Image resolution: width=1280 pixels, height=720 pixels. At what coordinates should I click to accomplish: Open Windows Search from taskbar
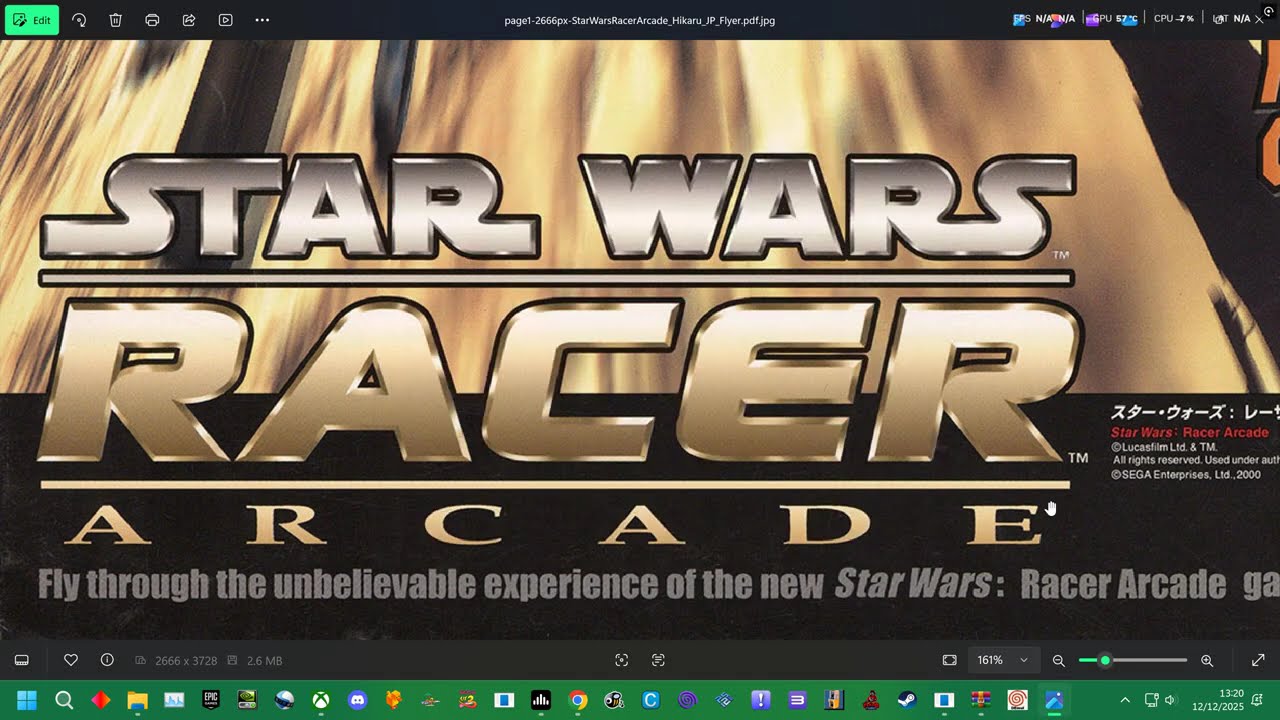pyautogui.click(x=64, y=700)
